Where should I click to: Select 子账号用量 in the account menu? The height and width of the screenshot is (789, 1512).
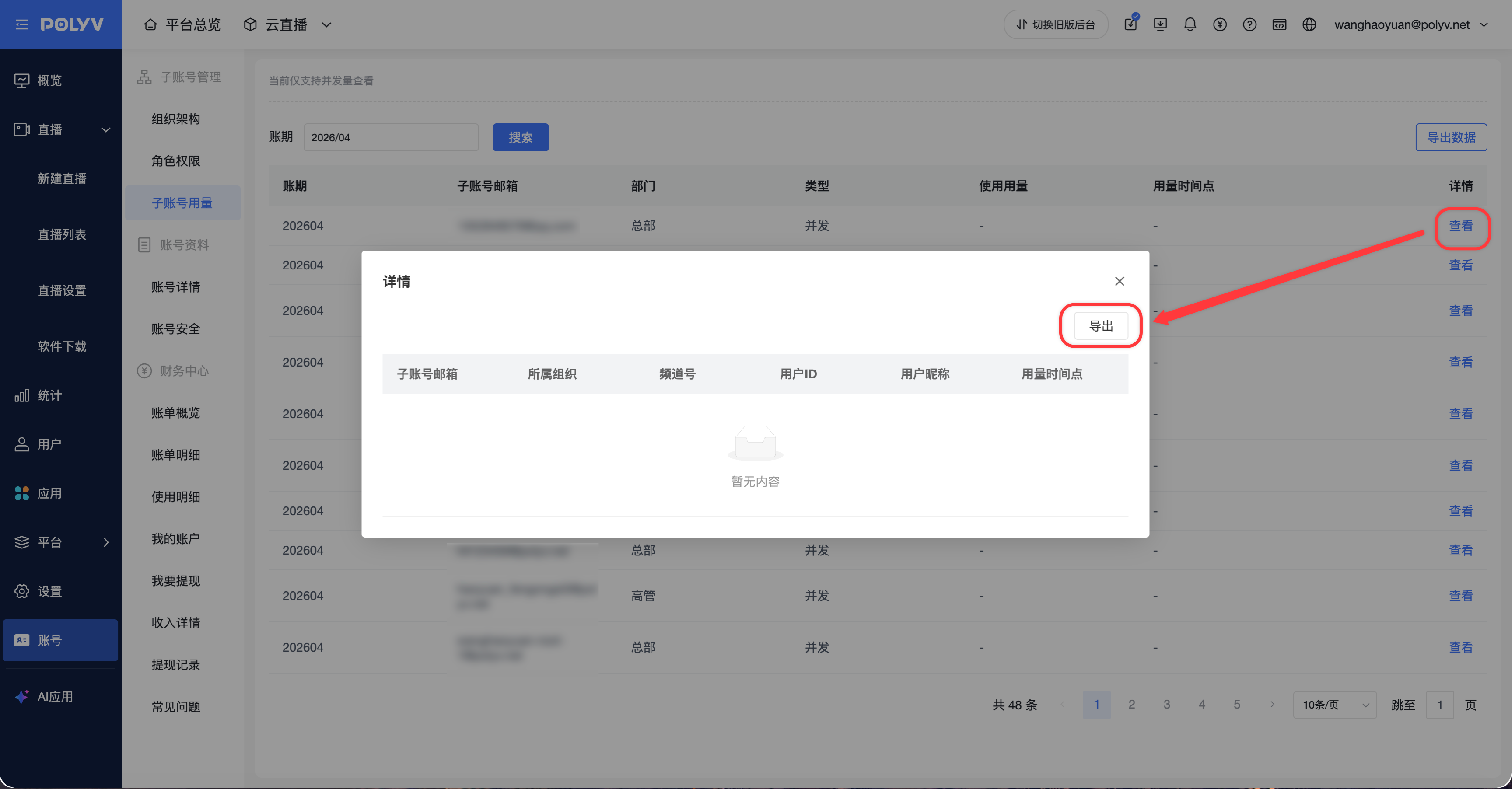click(182, 203)
